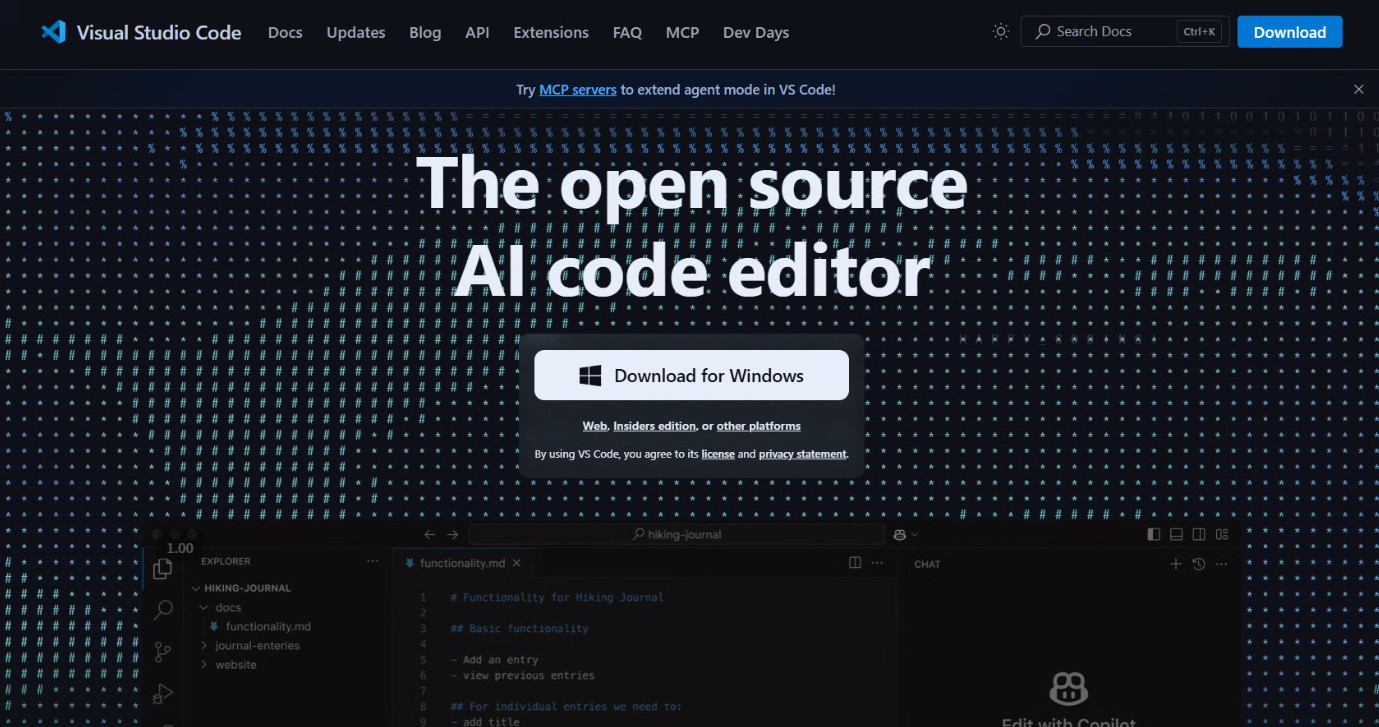Click the line "## Basic functionality"
Image resolution: width=1379 pixels, height=727 pixels.
pyautogui.click(x=519, y=629)
